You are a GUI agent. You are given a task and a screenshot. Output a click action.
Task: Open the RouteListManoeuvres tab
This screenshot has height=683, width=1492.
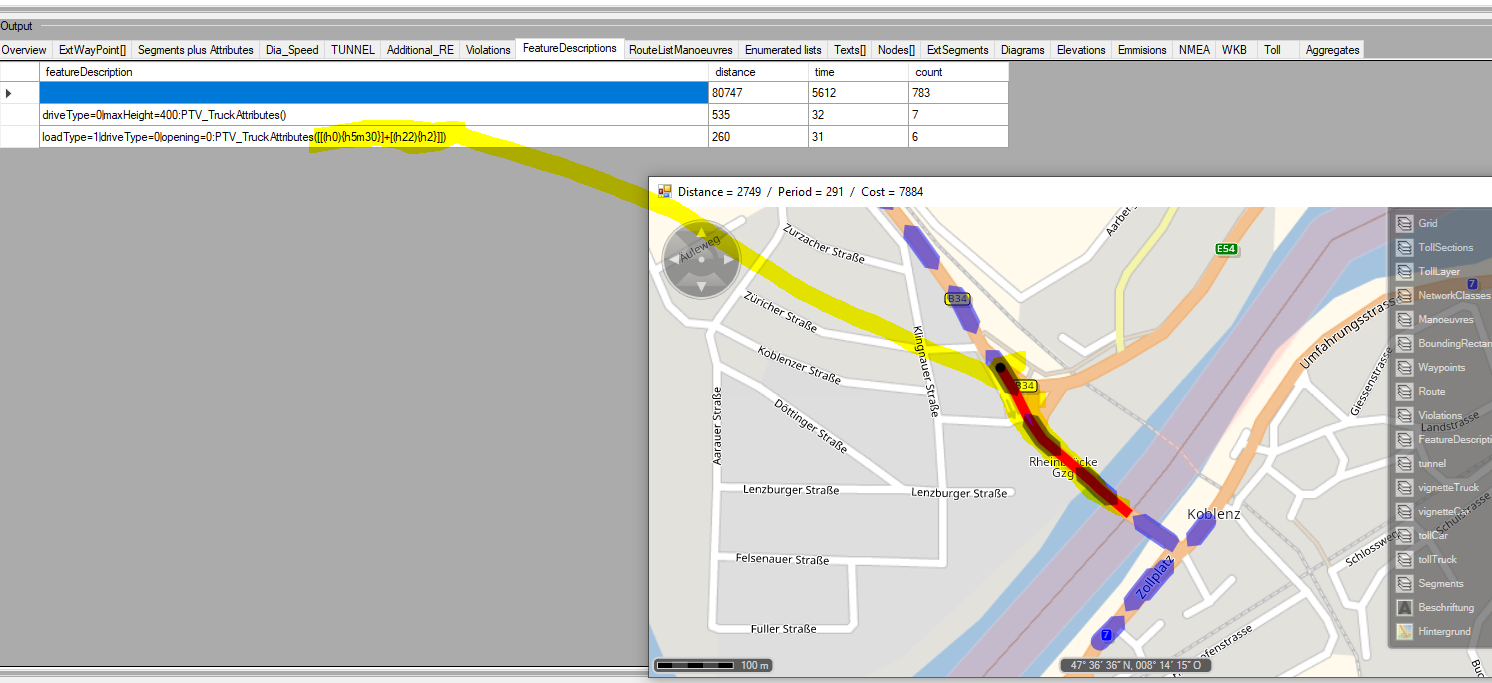[680, 50]
